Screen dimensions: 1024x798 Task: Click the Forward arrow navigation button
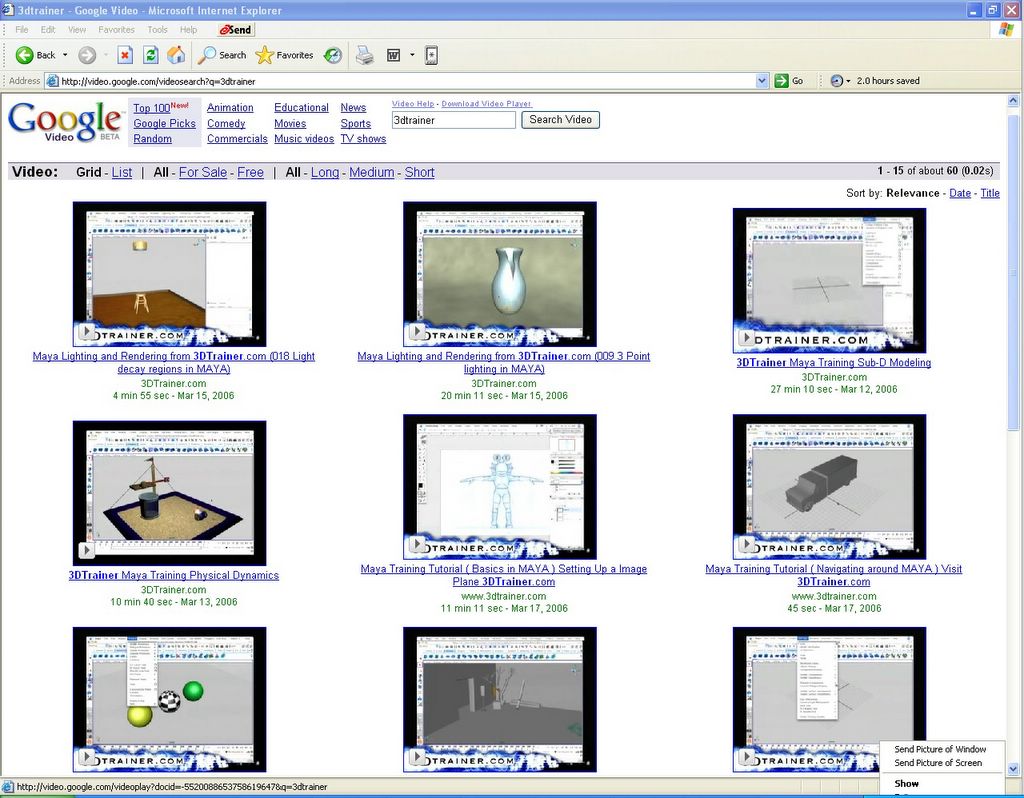click(87, 56)
